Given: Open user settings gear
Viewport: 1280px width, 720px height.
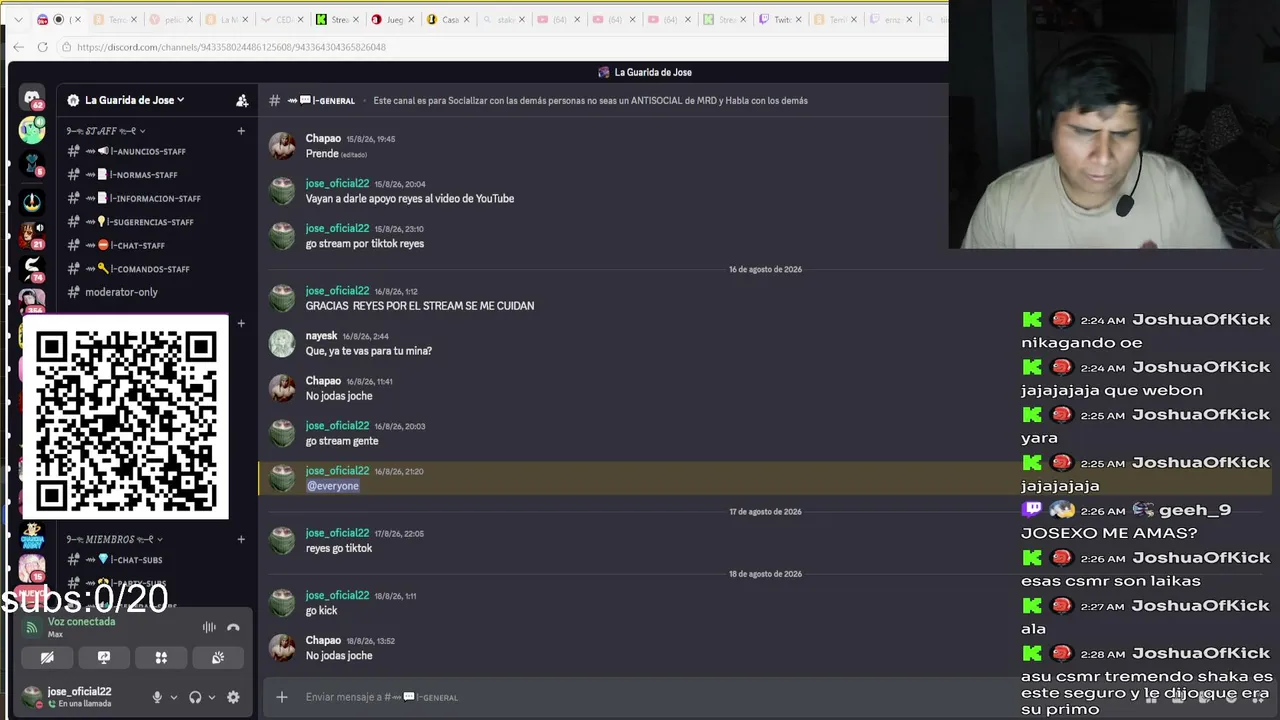Looking at the screenshot, I should [x=233, y=697].
